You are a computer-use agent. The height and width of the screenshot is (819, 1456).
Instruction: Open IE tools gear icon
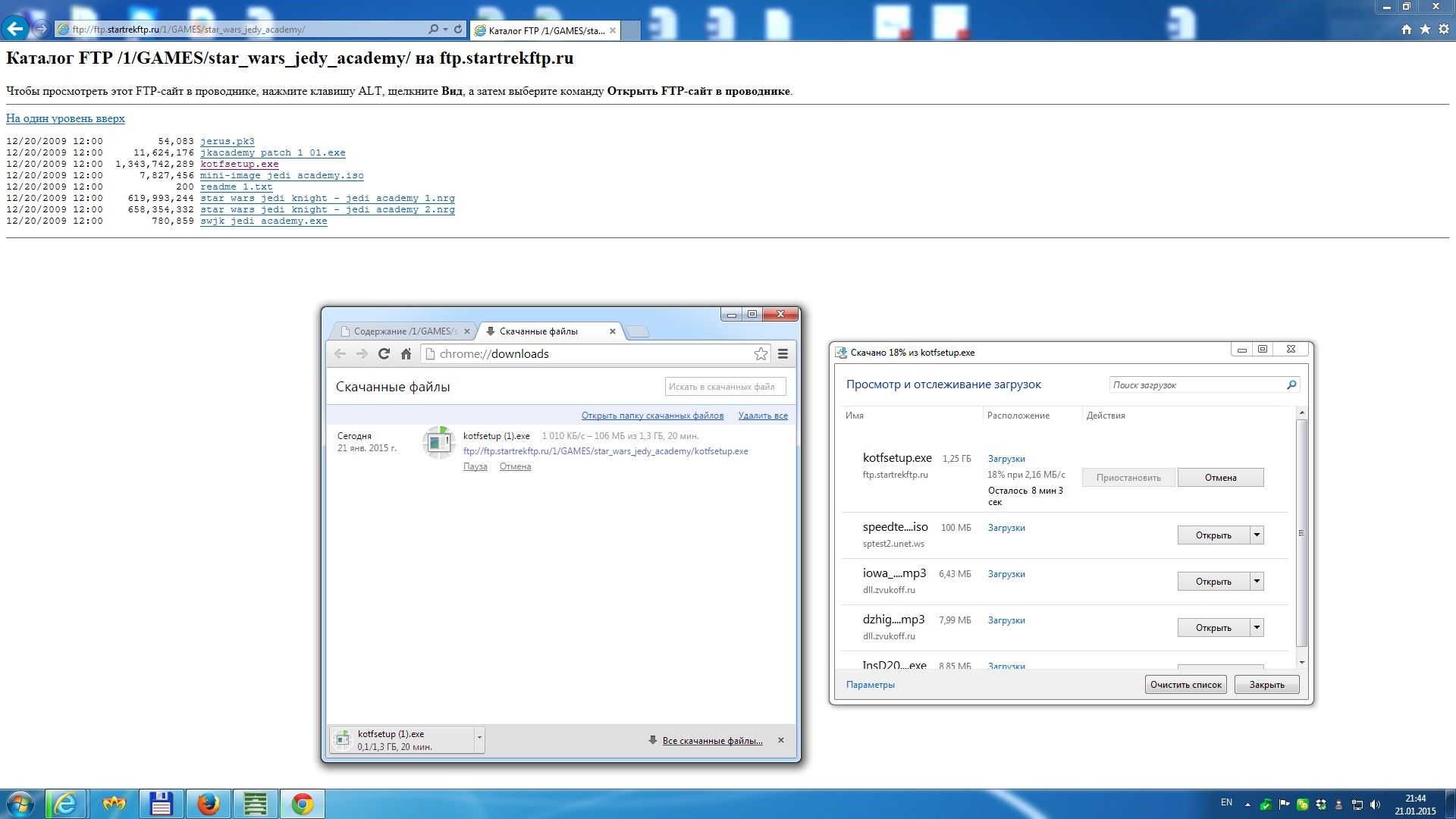(x=1443, y=29)
